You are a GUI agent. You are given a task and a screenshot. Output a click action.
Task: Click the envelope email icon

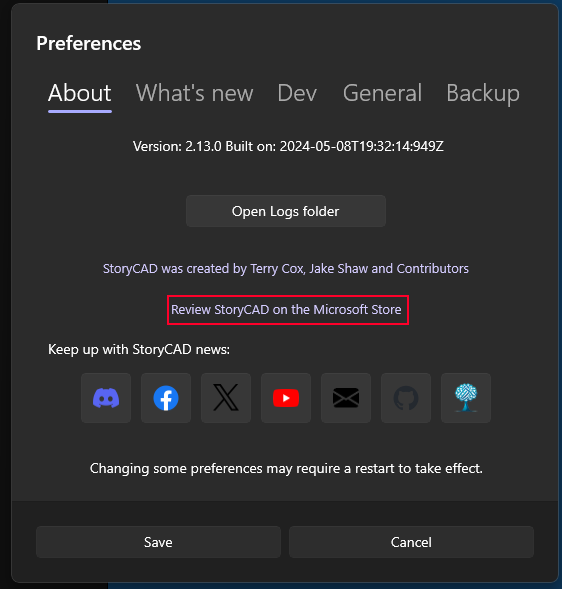(346, 398)
